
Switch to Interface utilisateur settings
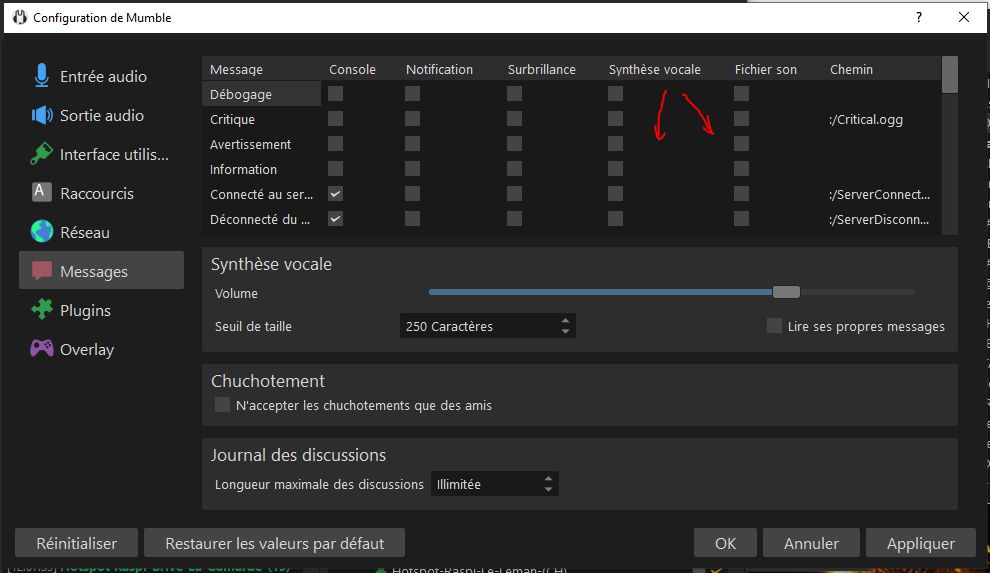pyautogui.click(x=102, y=154)
